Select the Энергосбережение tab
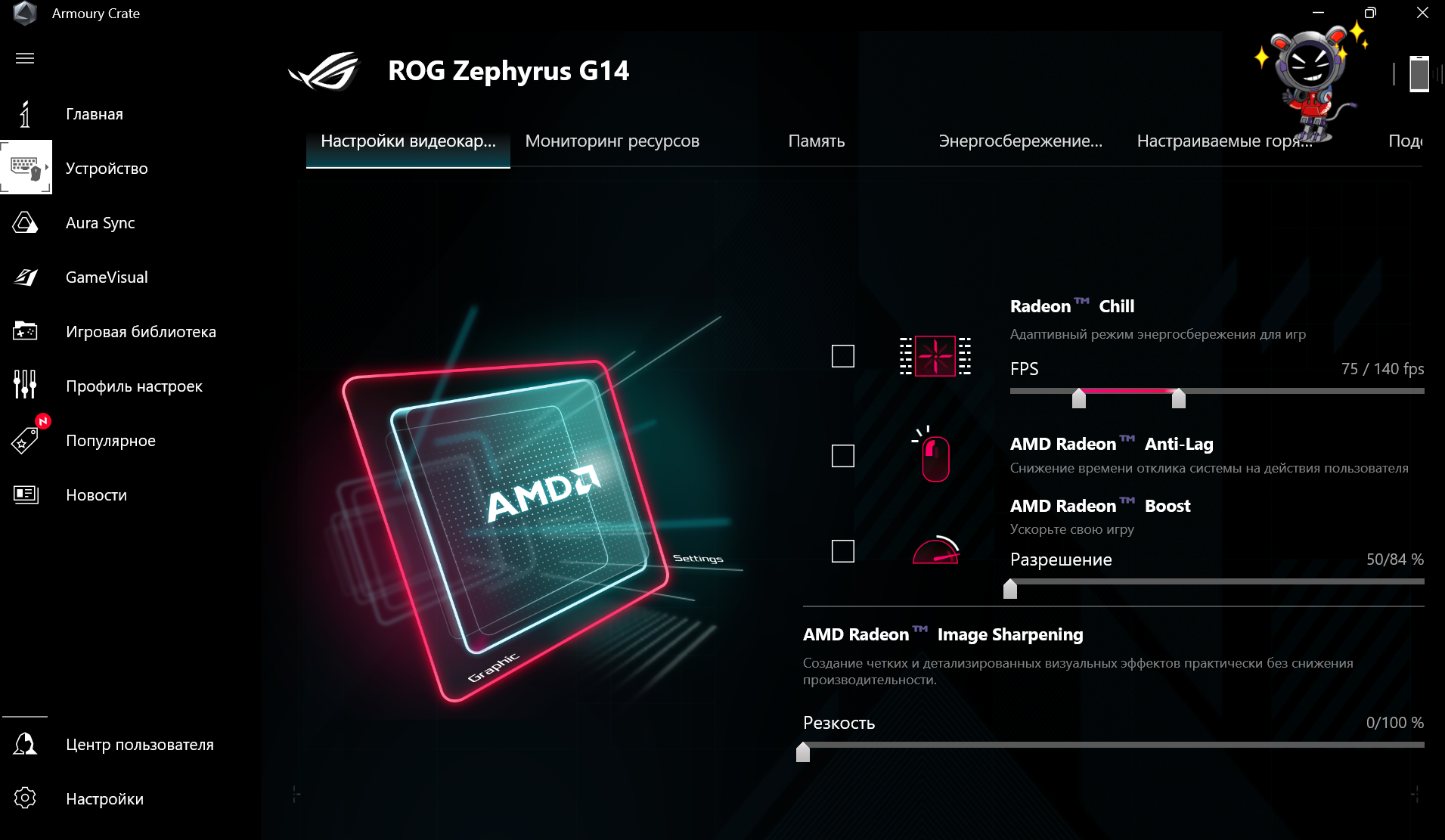The height and width of the screenshot is (840, 1445). tap(1021, 141)
